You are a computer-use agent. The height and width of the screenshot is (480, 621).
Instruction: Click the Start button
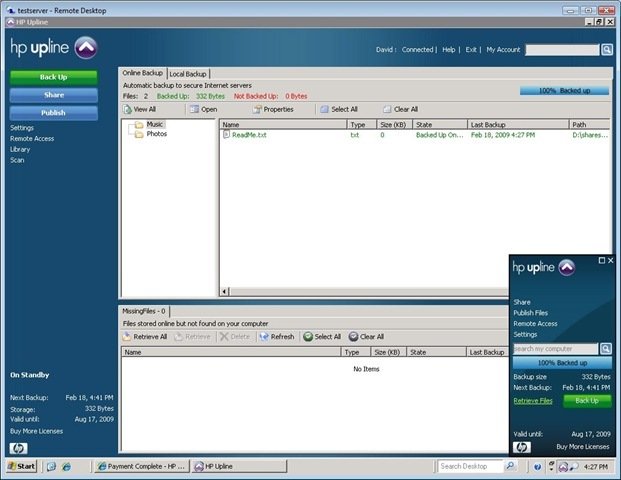coord(22,466)
